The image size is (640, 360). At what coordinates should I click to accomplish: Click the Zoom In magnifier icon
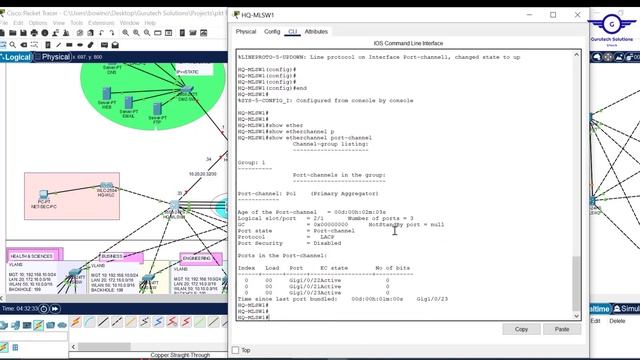coord(125,33)
